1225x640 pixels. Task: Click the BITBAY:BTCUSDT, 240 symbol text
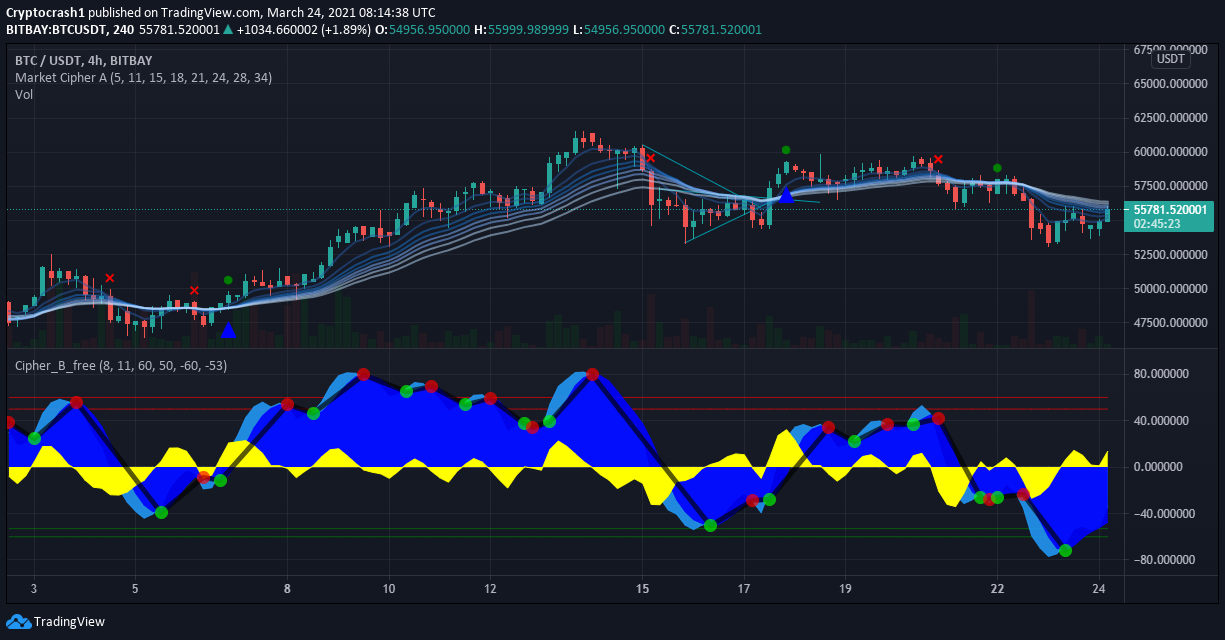pos(70,30)
